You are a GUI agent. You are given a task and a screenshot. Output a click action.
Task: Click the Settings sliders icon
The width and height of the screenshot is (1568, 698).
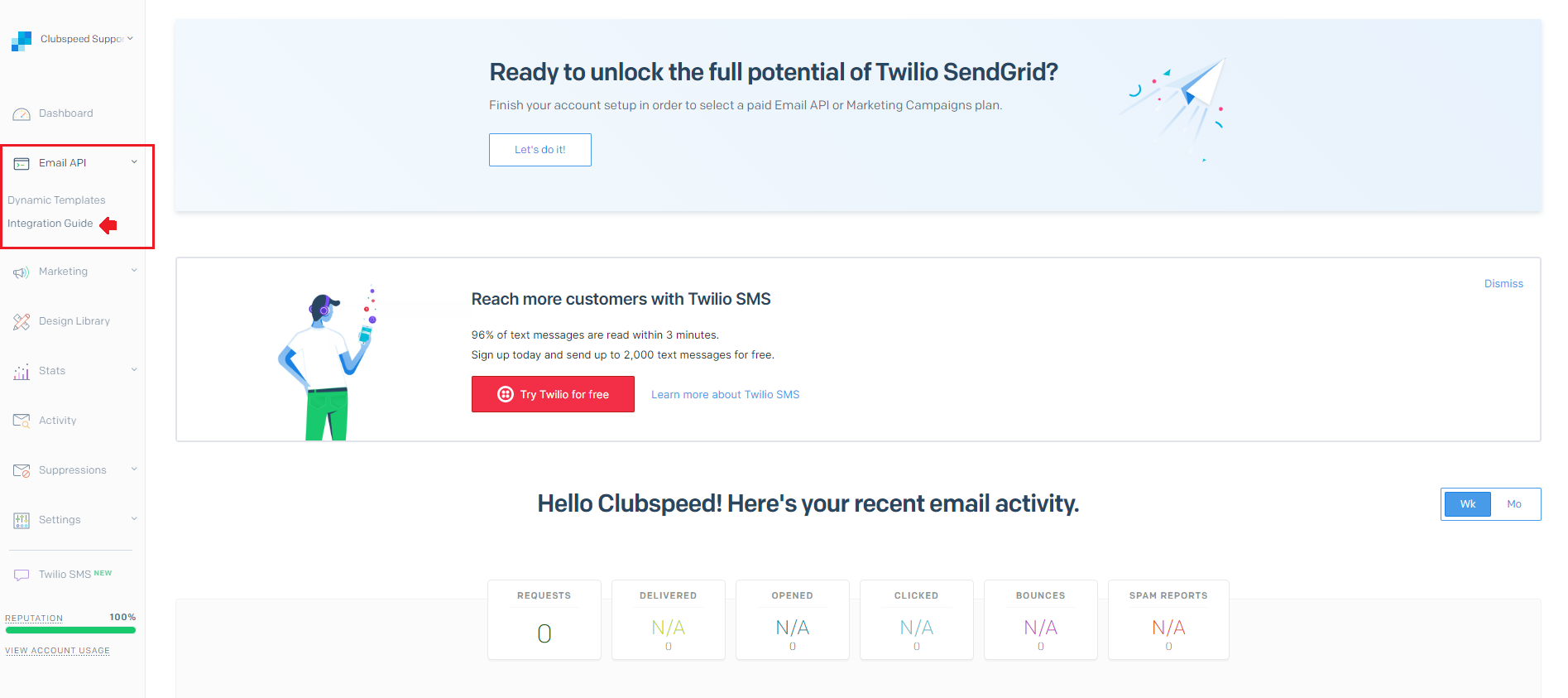tap(22, 520)
